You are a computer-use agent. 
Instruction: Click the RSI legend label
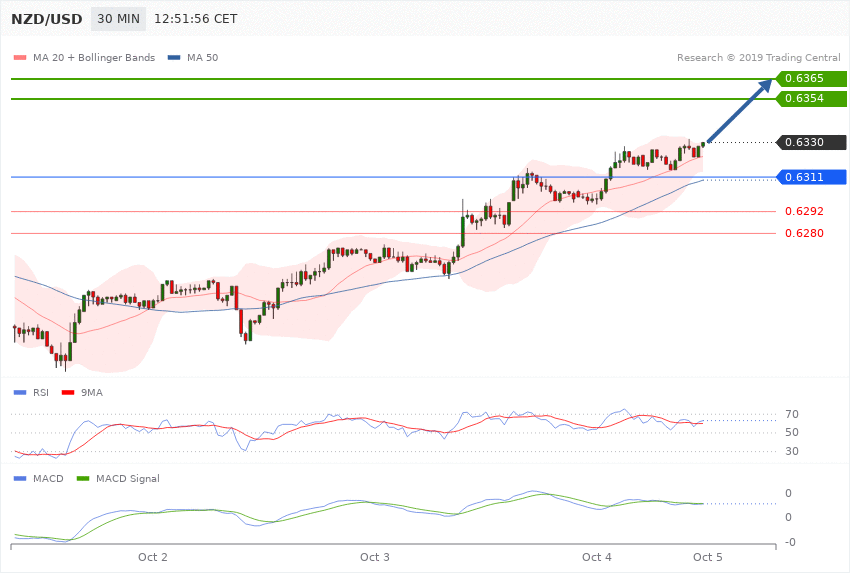pos(41,393)
